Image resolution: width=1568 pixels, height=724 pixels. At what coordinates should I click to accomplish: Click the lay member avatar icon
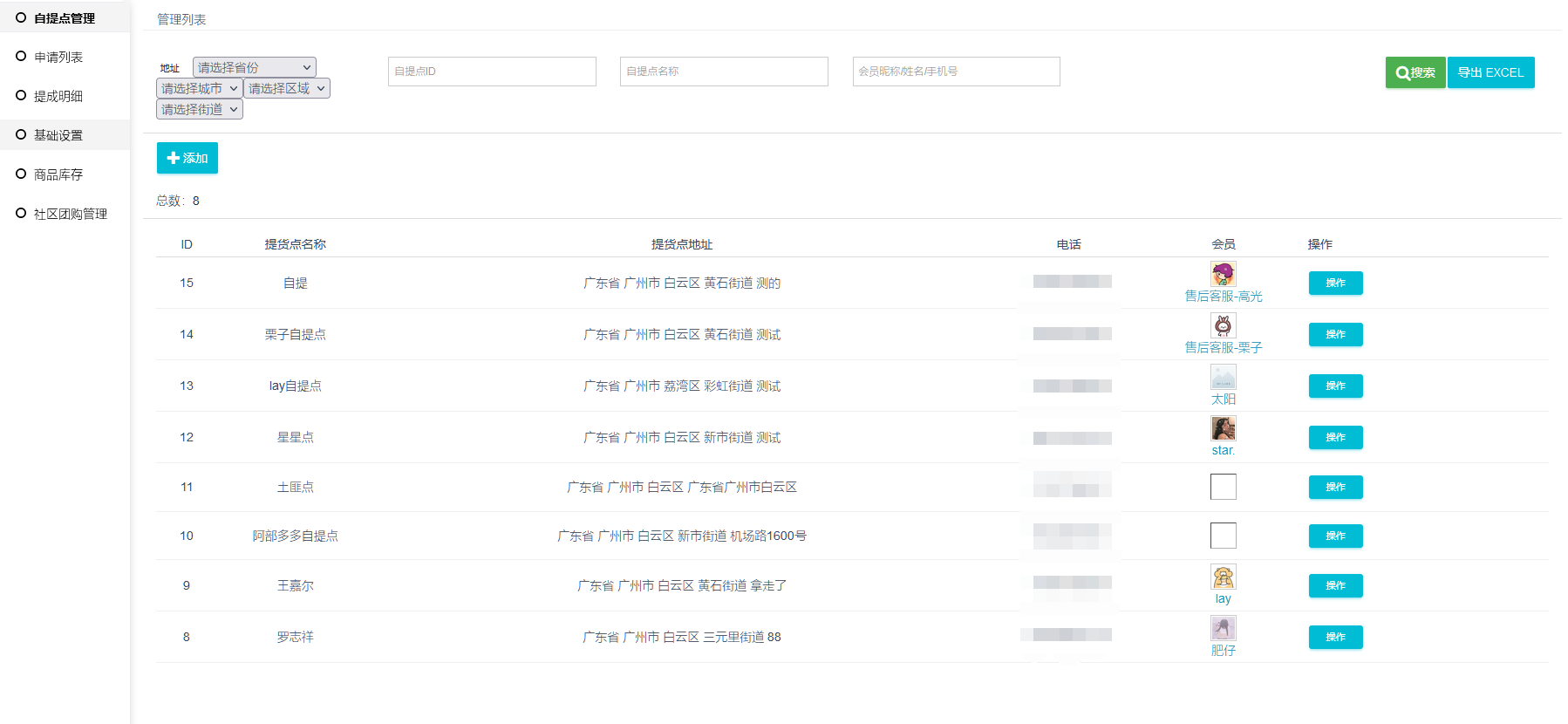[x=1223, y=577]
